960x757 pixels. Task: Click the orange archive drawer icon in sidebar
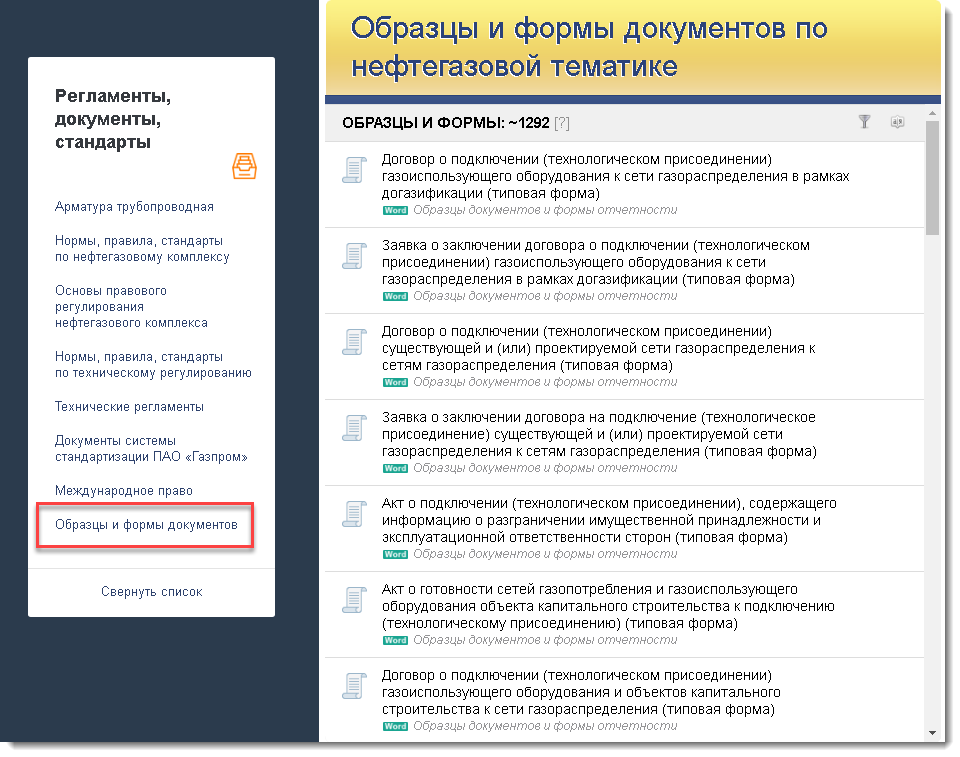(x=244, y=166)
